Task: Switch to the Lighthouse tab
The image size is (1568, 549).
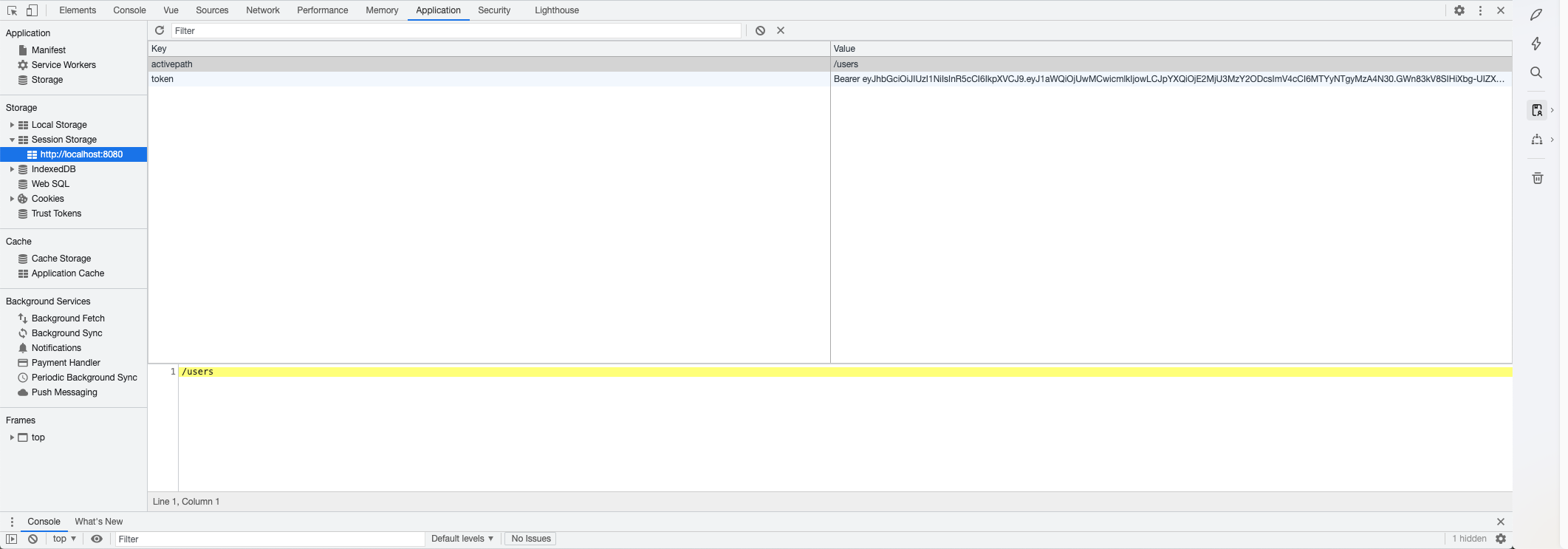Action: pyautogui.click(x=557, y=10)
